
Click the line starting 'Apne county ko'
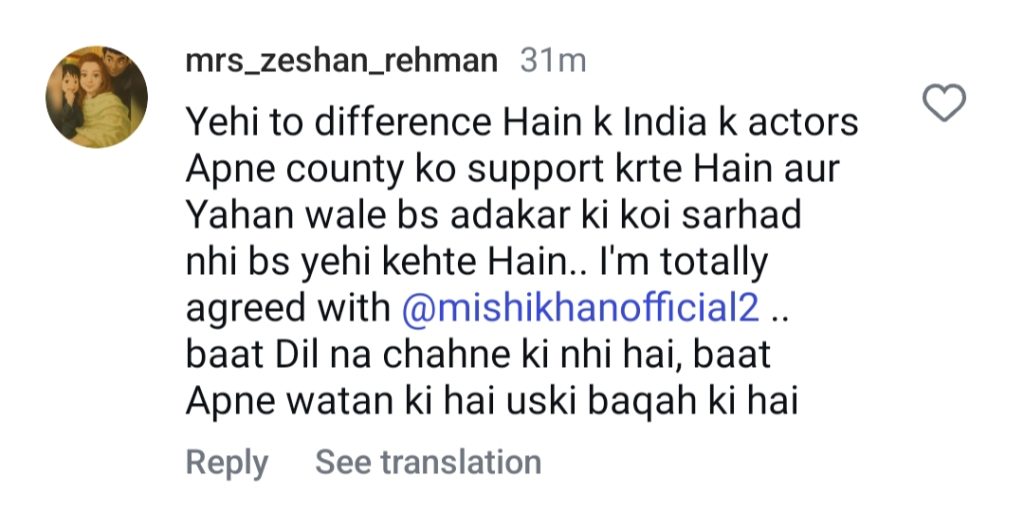coord(513,170)
